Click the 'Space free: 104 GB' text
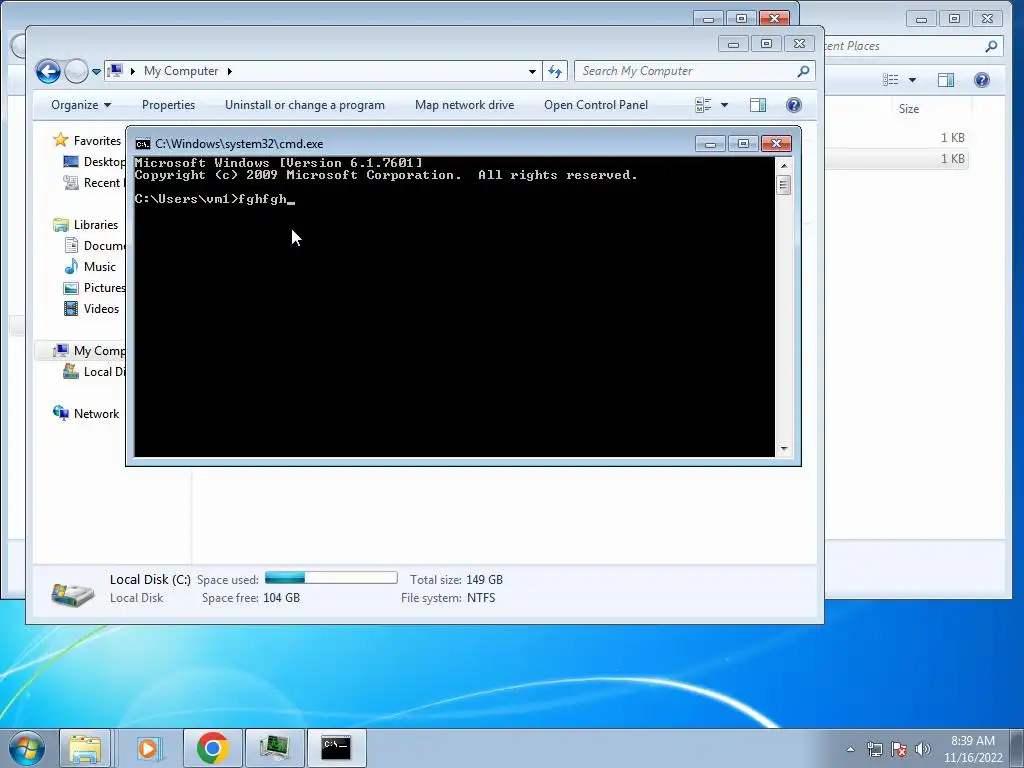 [x=251, y=598]
